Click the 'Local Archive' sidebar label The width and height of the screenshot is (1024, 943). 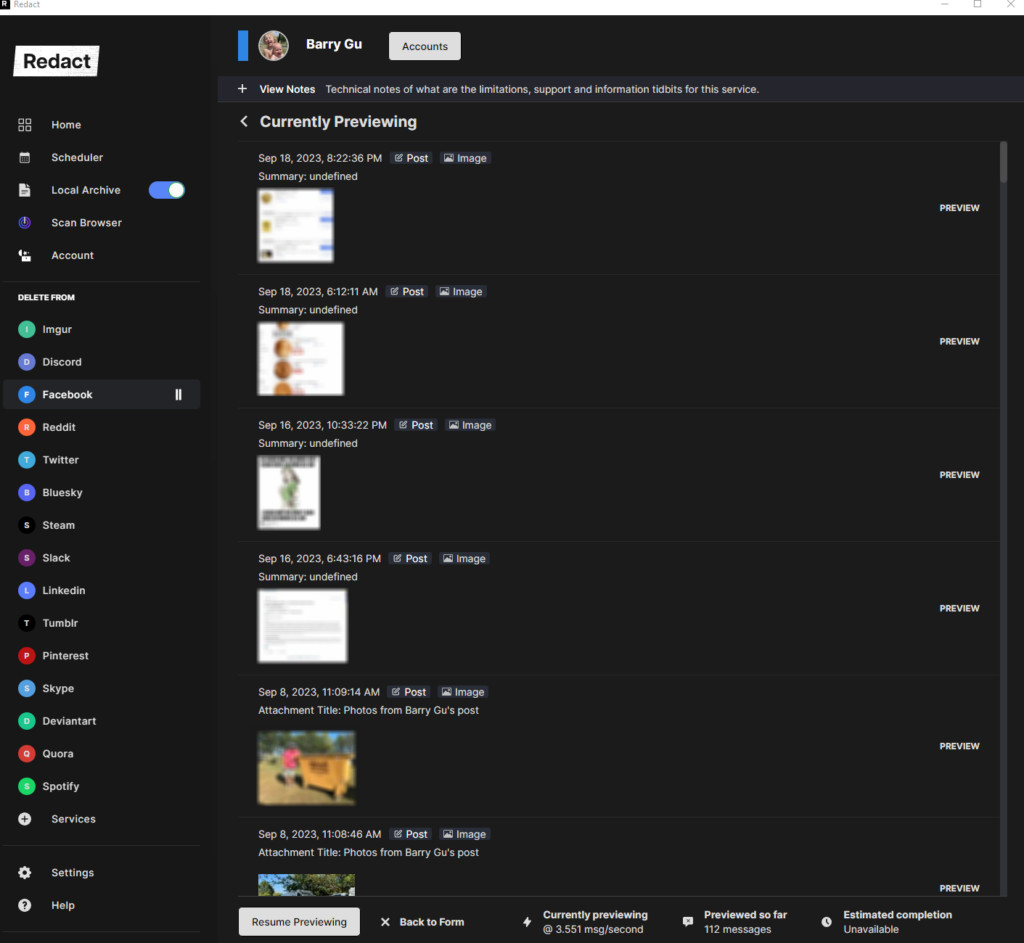point(86,190)
